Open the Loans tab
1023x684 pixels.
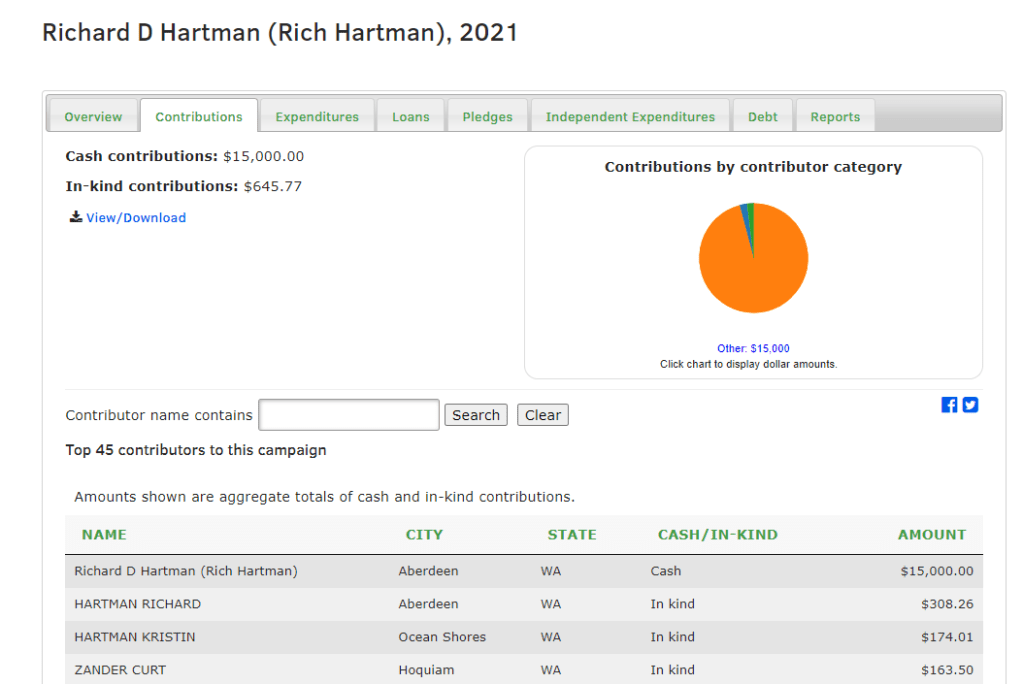(410, 117)
